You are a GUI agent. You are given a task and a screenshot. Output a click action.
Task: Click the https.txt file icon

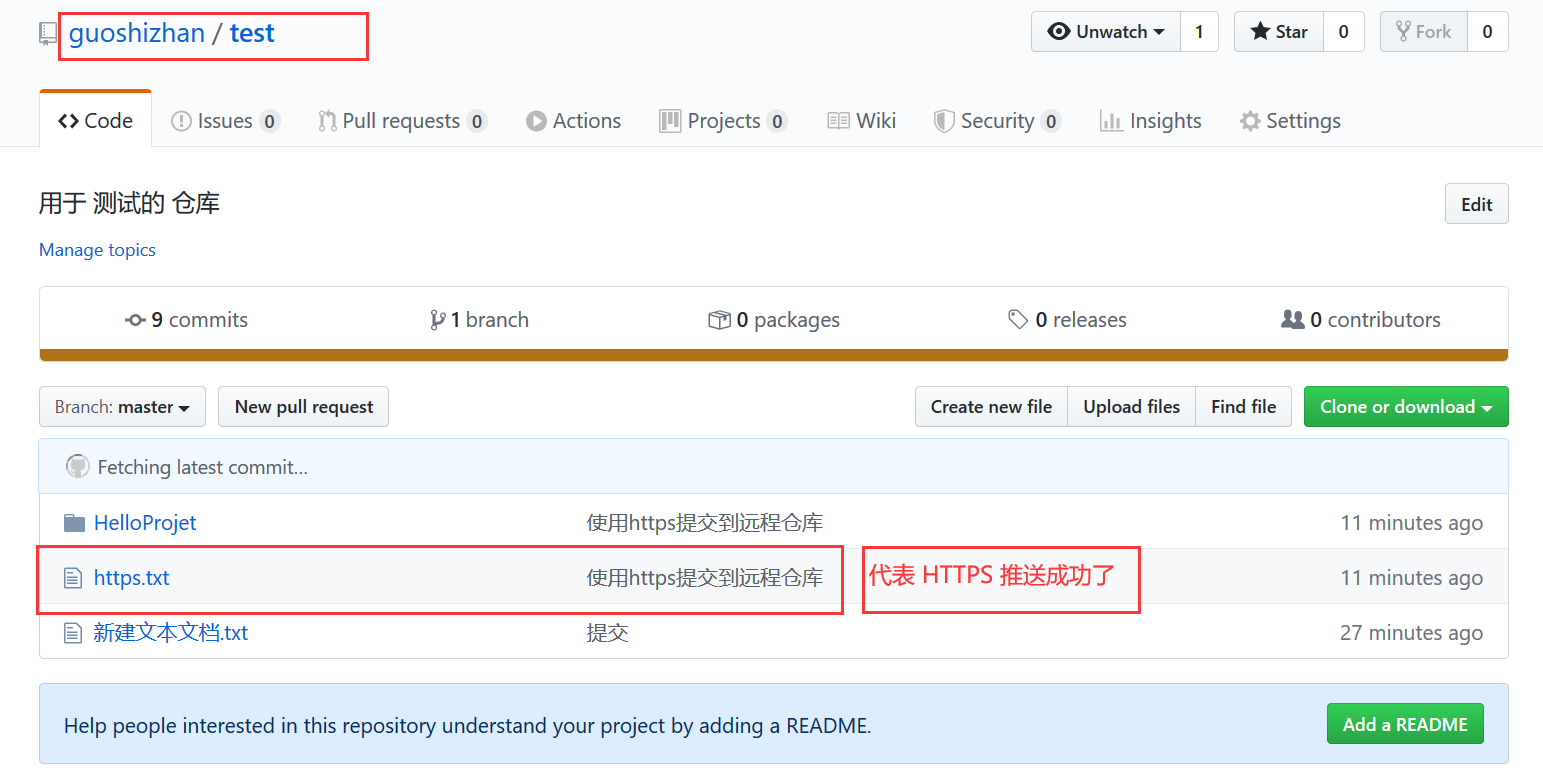pos(72,578)
